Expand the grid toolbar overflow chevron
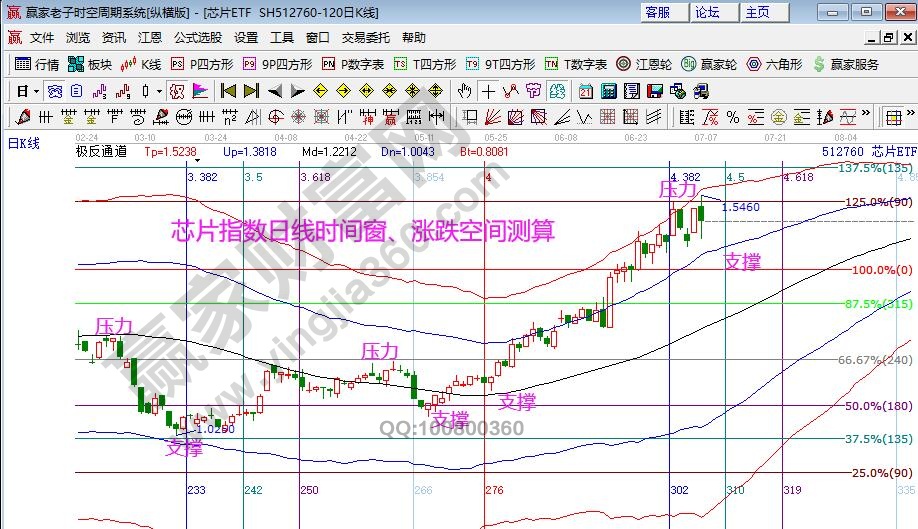 coord(910,113)
